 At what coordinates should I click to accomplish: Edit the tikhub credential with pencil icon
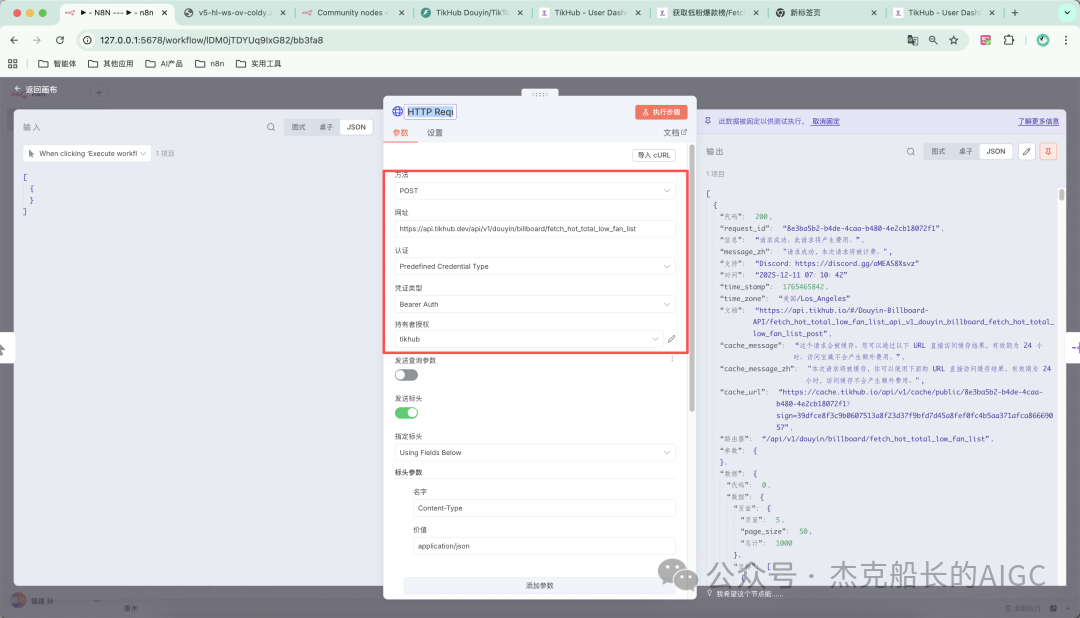pyautogui.click(x=672, y=339)
